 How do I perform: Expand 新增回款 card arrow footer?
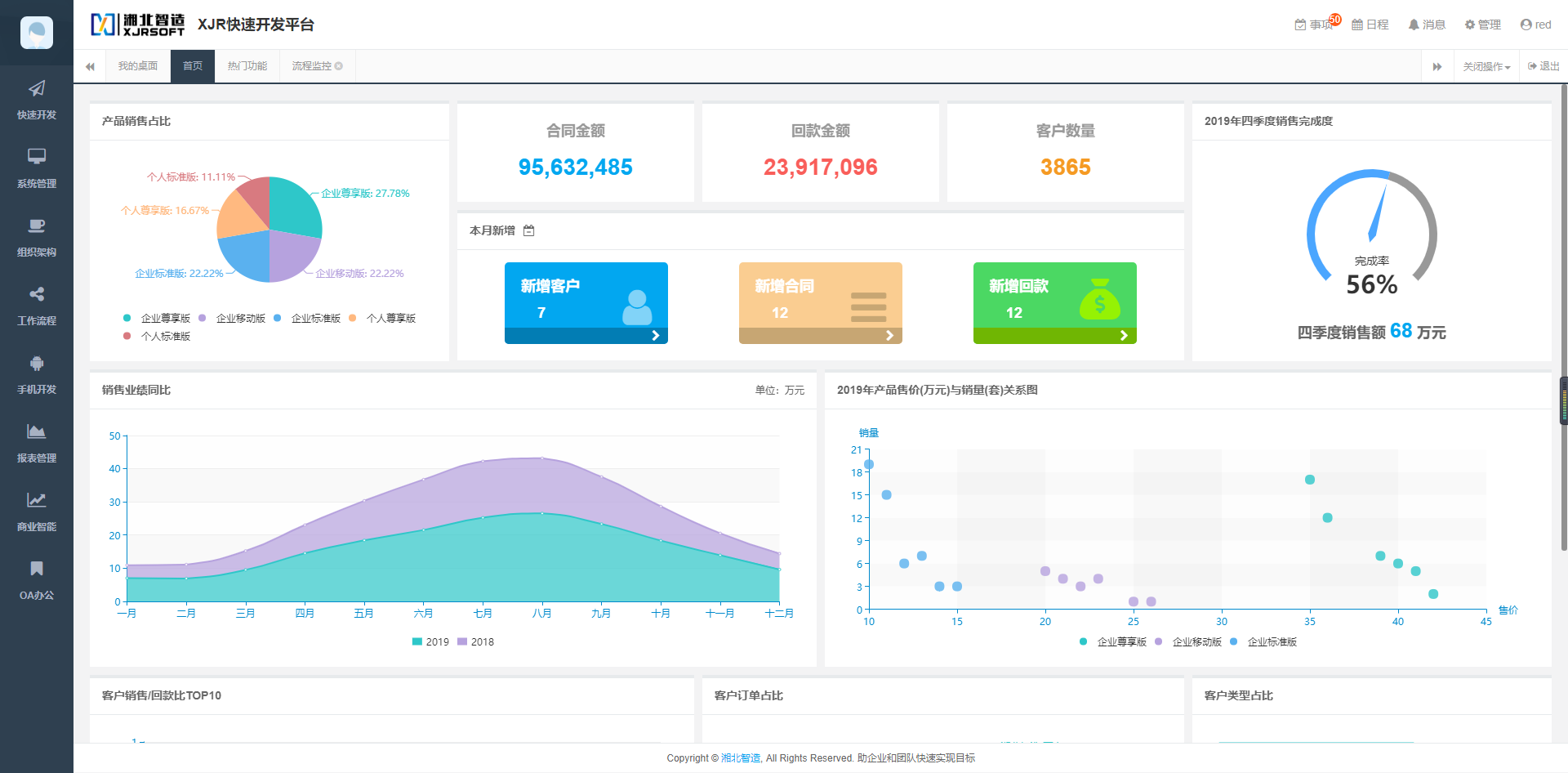click(x=1054, y=336)
